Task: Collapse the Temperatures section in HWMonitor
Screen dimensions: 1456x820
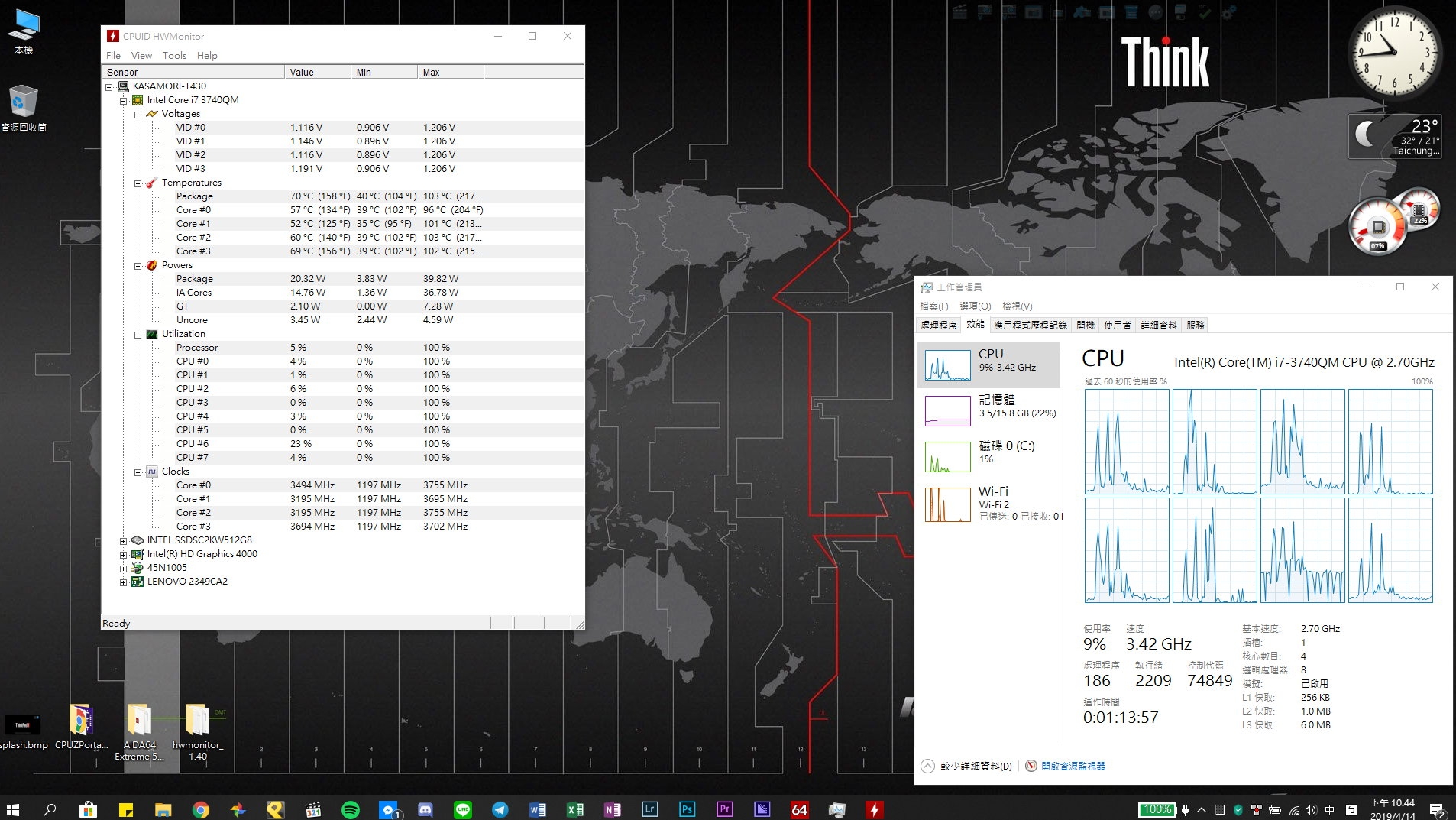Action: 138,183
